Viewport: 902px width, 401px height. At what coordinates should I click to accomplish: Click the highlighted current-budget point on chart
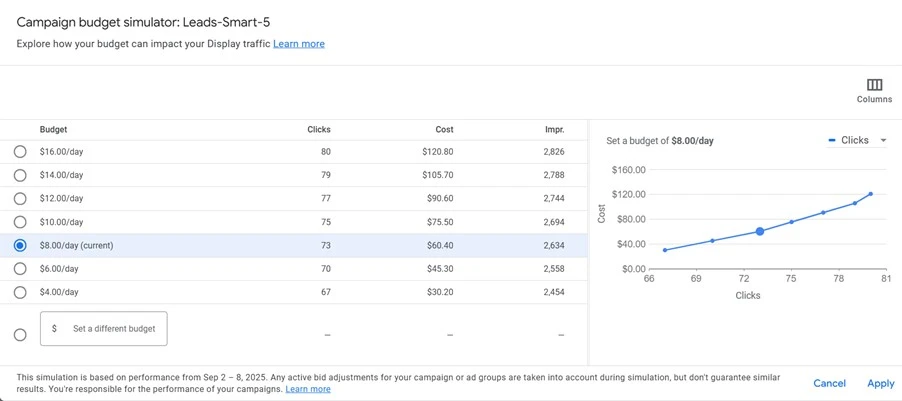pyautogui.click(x=760, y=231)
